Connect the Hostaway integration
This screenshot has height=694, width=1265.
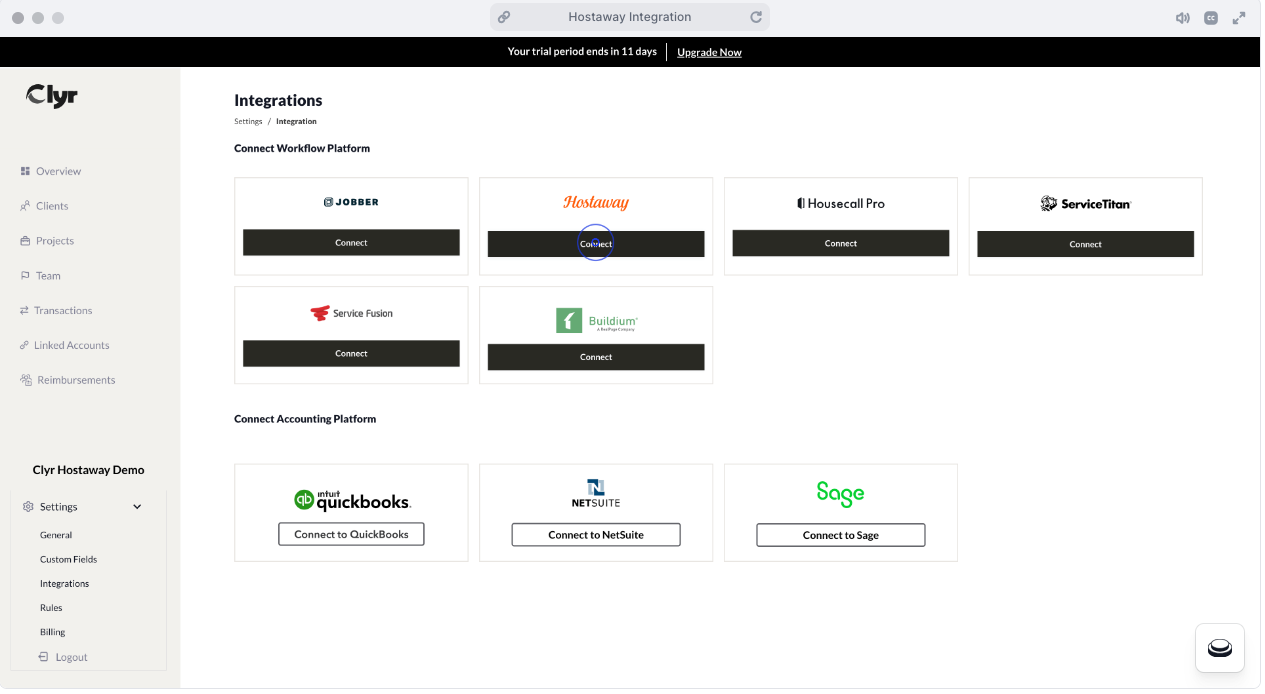[x=596, y=243]
